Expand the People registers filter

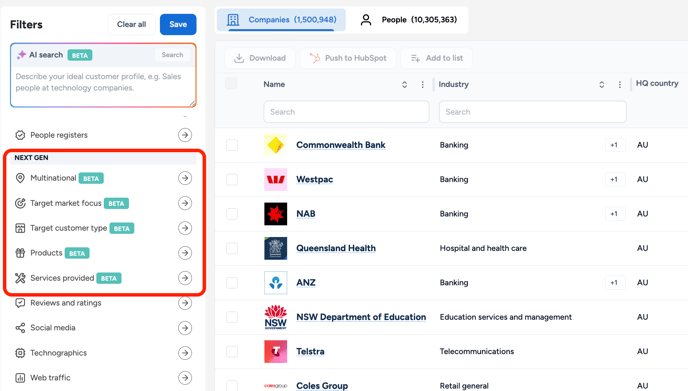185,135
